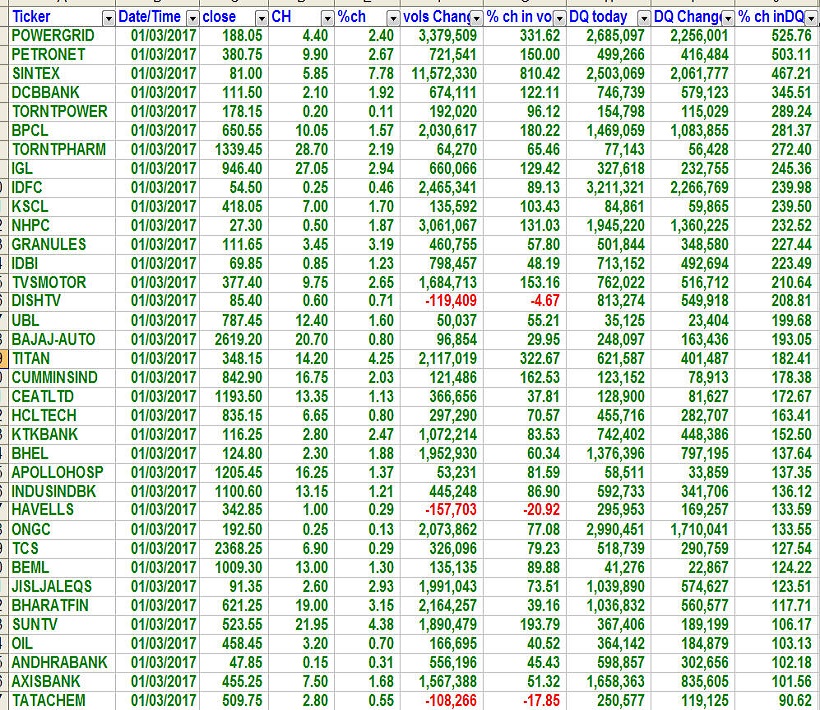Viewport: 820px width, 710px height.
Task: Select the POWERGRID ticker cell
Action: 62,36
